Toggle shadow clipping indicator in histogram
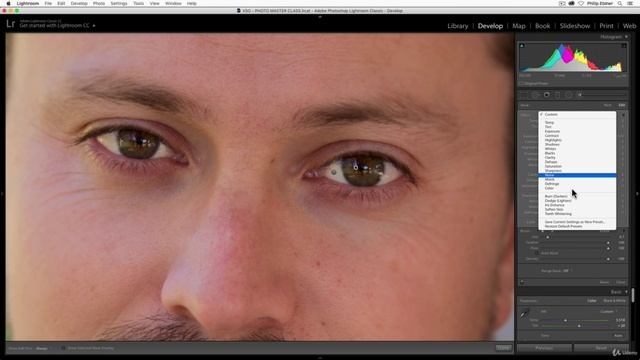 pyautogui.click(x=522, y=46)
